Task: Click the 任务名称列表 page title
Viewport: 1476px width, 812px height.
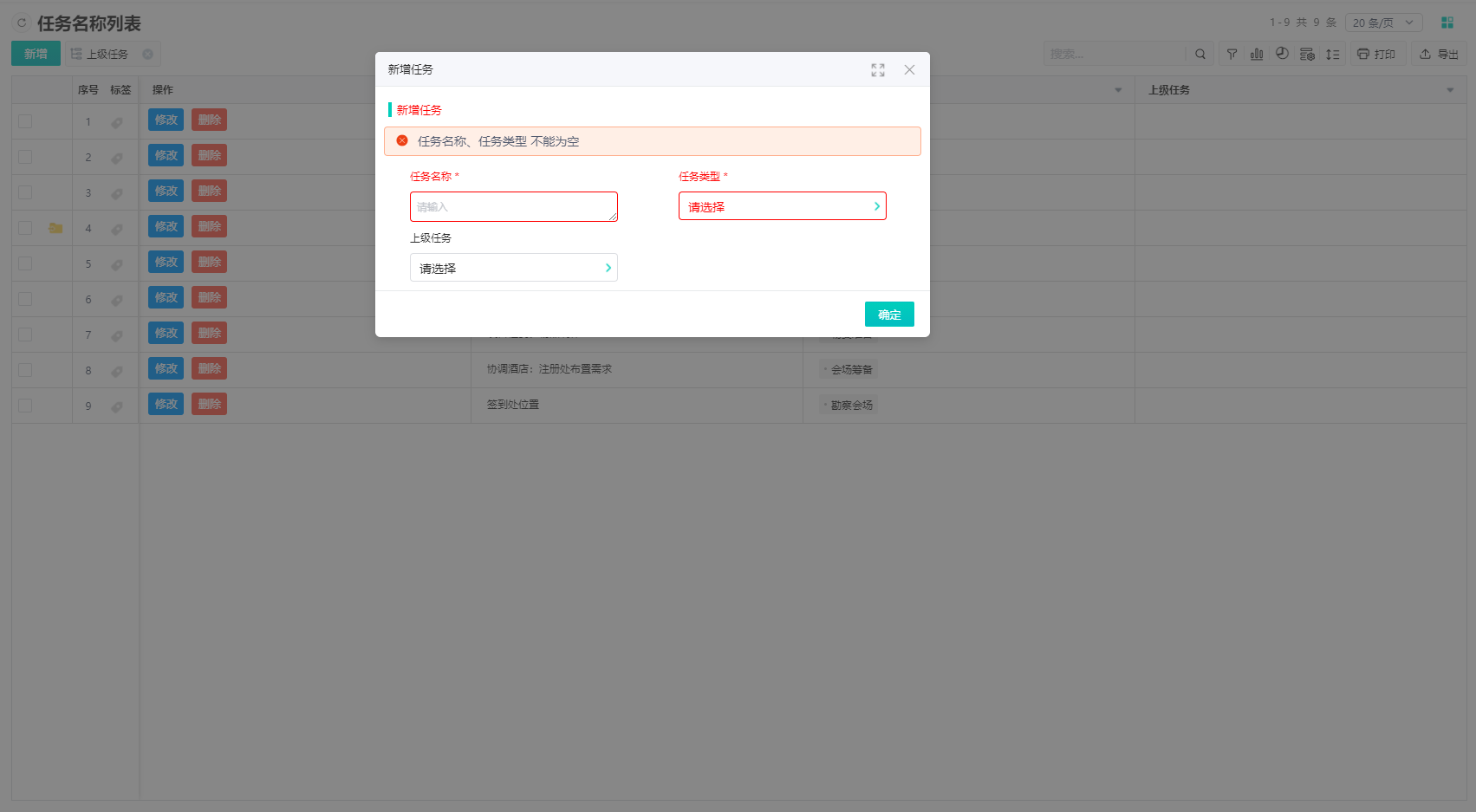Action: (x=88, y=23)
